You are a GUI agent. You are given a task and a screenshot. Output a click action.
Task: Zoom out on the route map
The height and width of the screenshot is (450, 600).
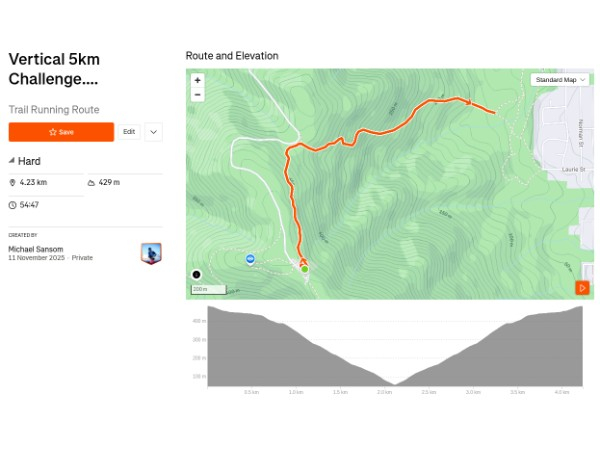click(197, 95)
